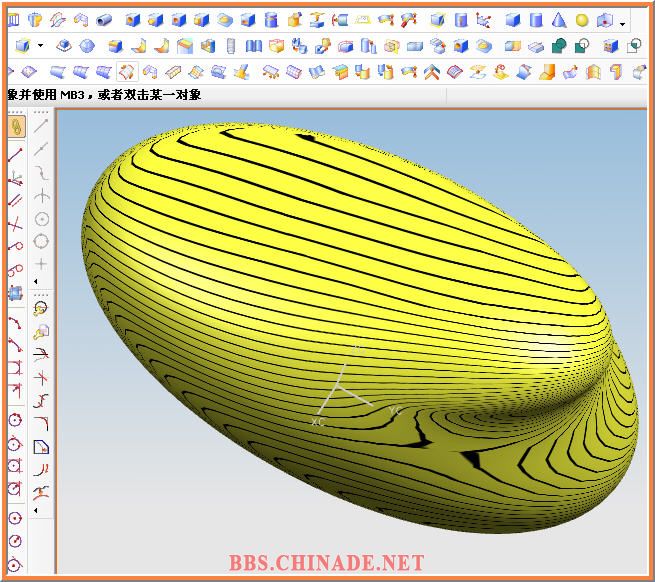
Task: Choose the Cone primitive tool
Action: click(559, 19)
